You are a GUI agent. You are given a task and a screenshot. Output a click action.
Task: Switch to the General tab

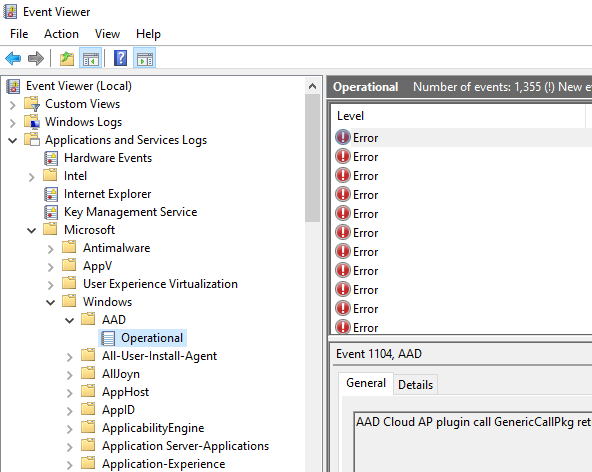coord(366,383)
